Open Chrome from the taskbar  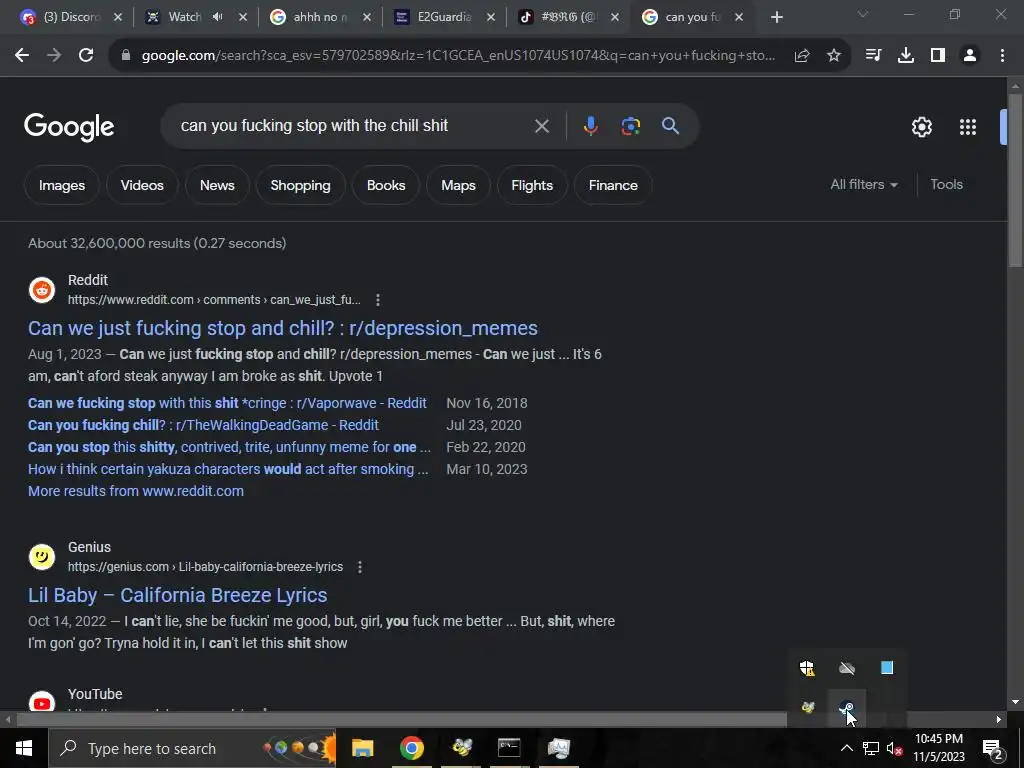coord(411,748)
